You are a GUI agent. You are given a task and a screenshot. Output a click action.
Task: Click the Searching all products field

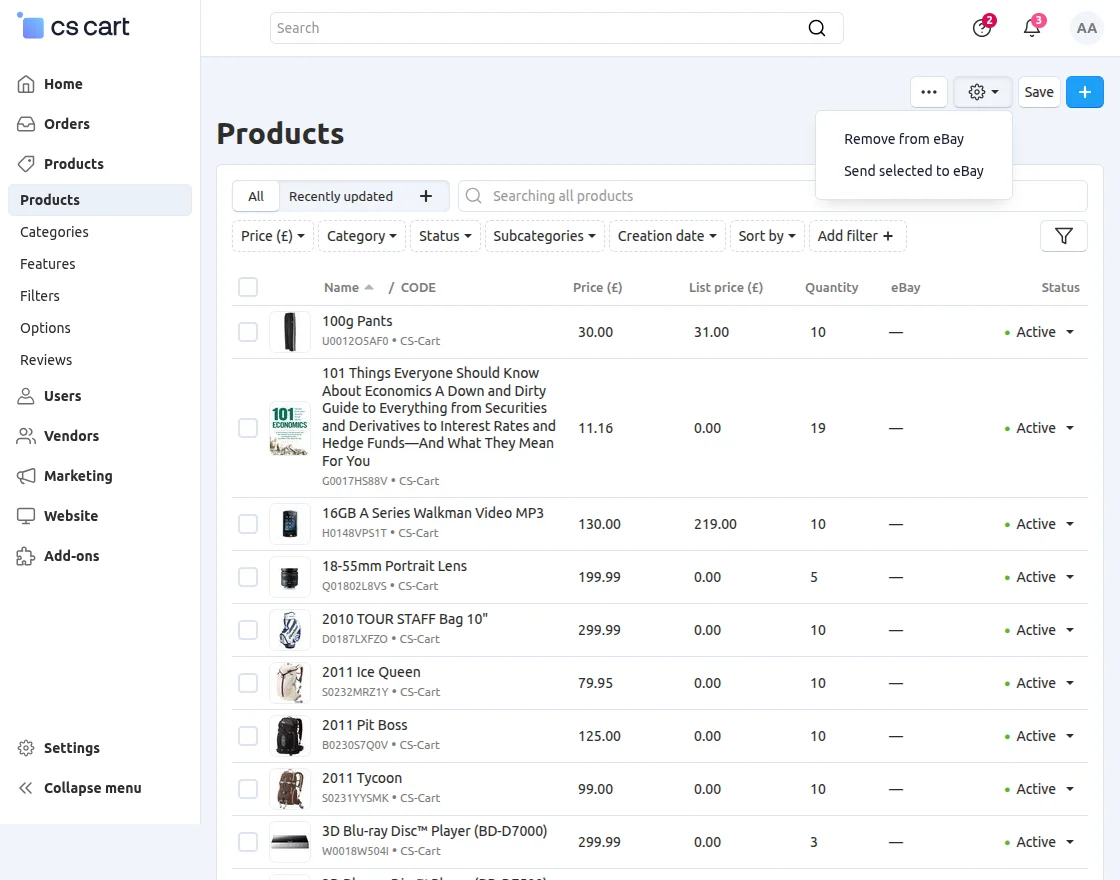(x=772, y=196)
